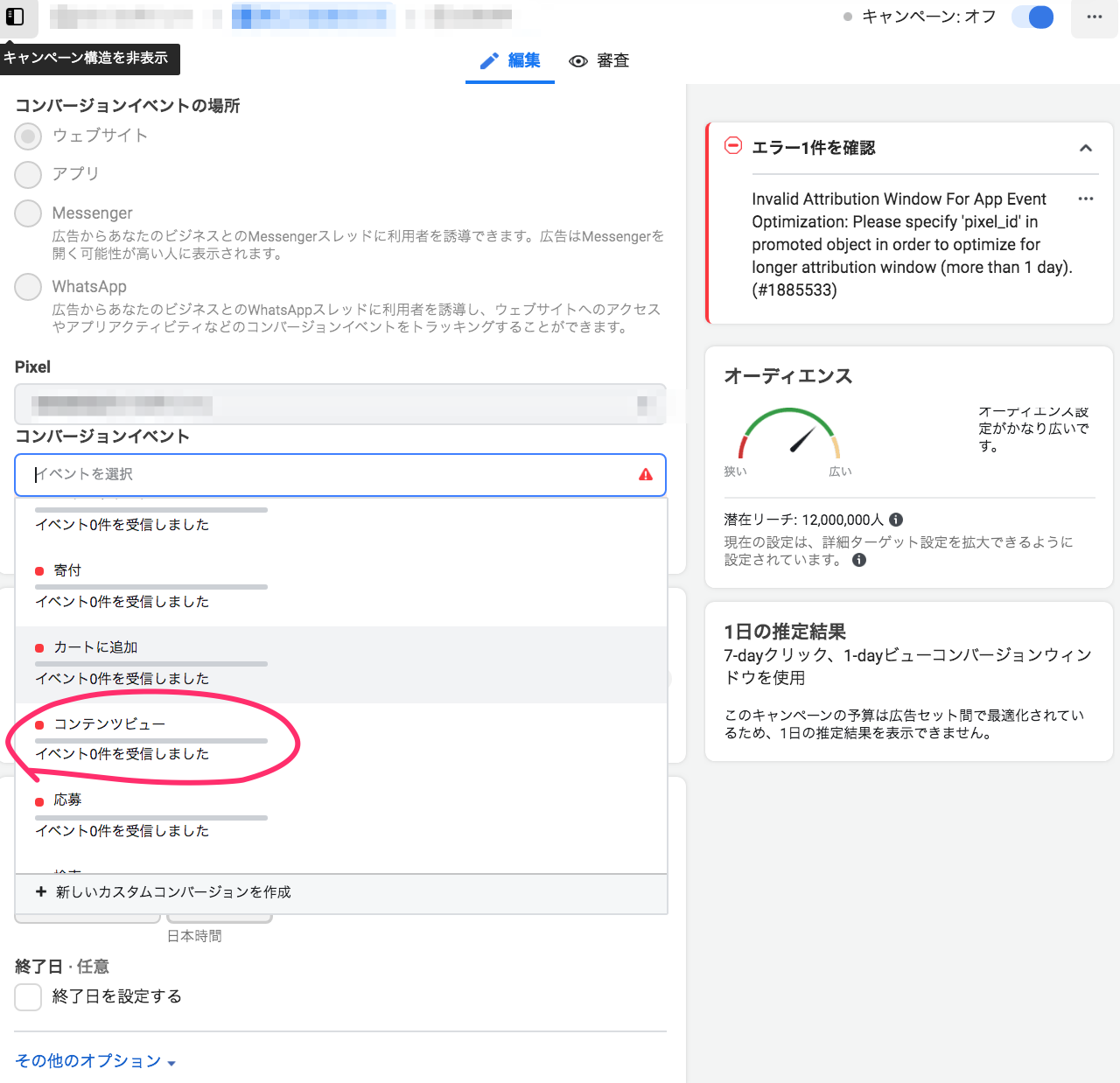Select the Messenger radio button
1120x1083 pixels.
tap(28, 213)
